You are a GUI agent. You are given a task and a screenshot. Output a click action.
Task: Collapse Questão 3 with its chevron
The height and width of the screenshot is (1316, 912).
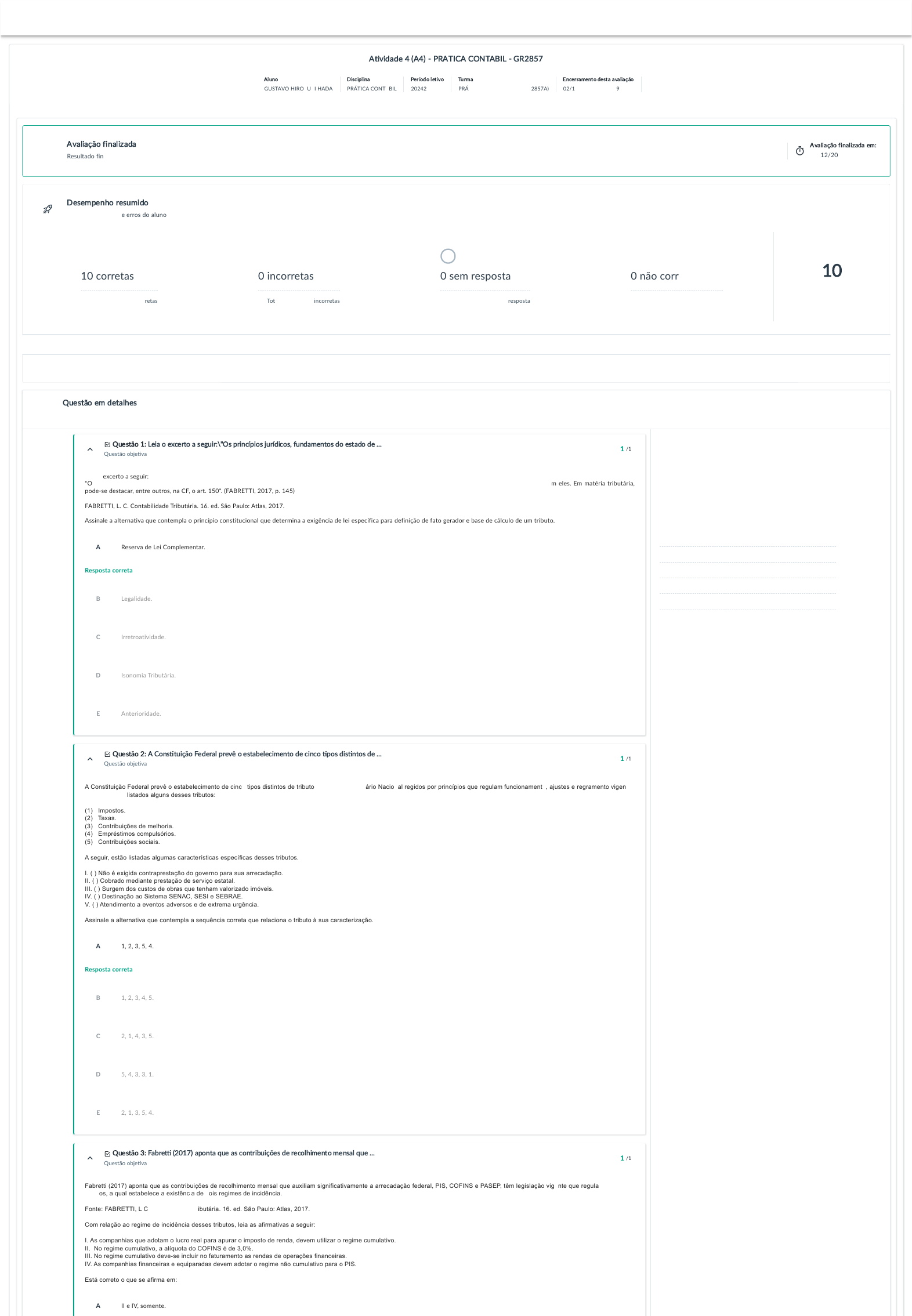(90, 1158)
